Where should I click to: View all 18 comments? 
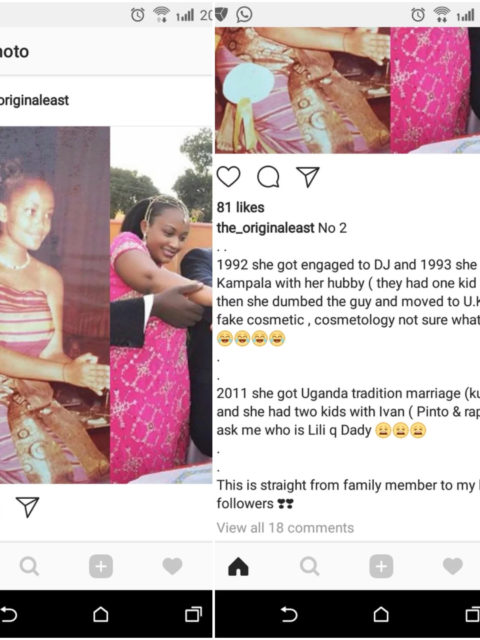click(x=285, y=528)
